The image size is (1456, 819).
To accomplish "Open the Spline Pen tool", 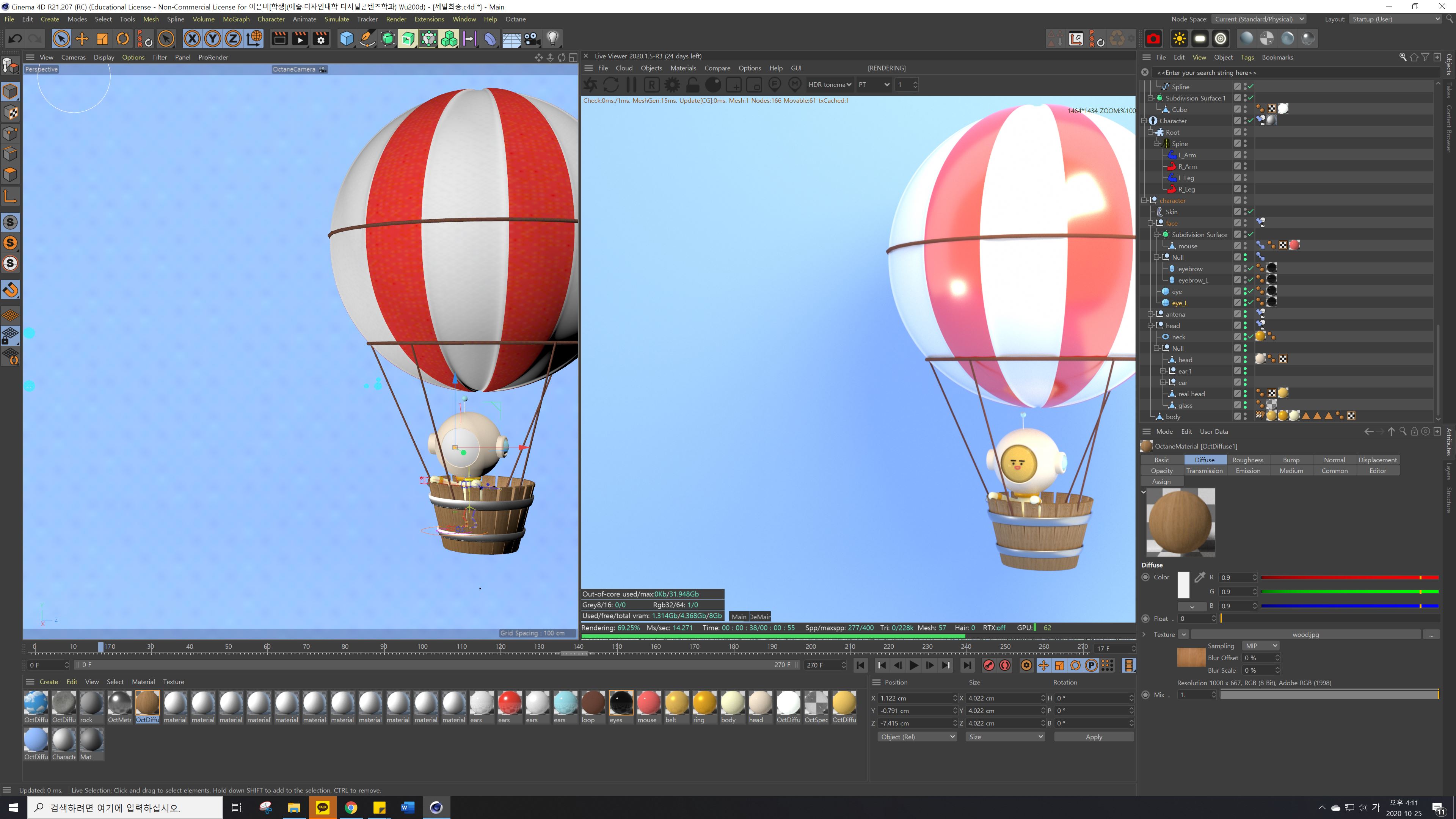I will 367,38.
